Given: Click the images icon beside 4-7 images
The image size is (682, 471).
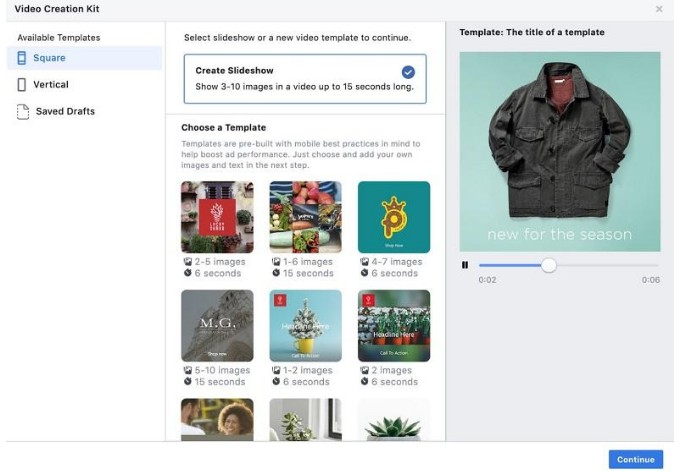Looking at the screenshot, I should [x=364, y=261].
